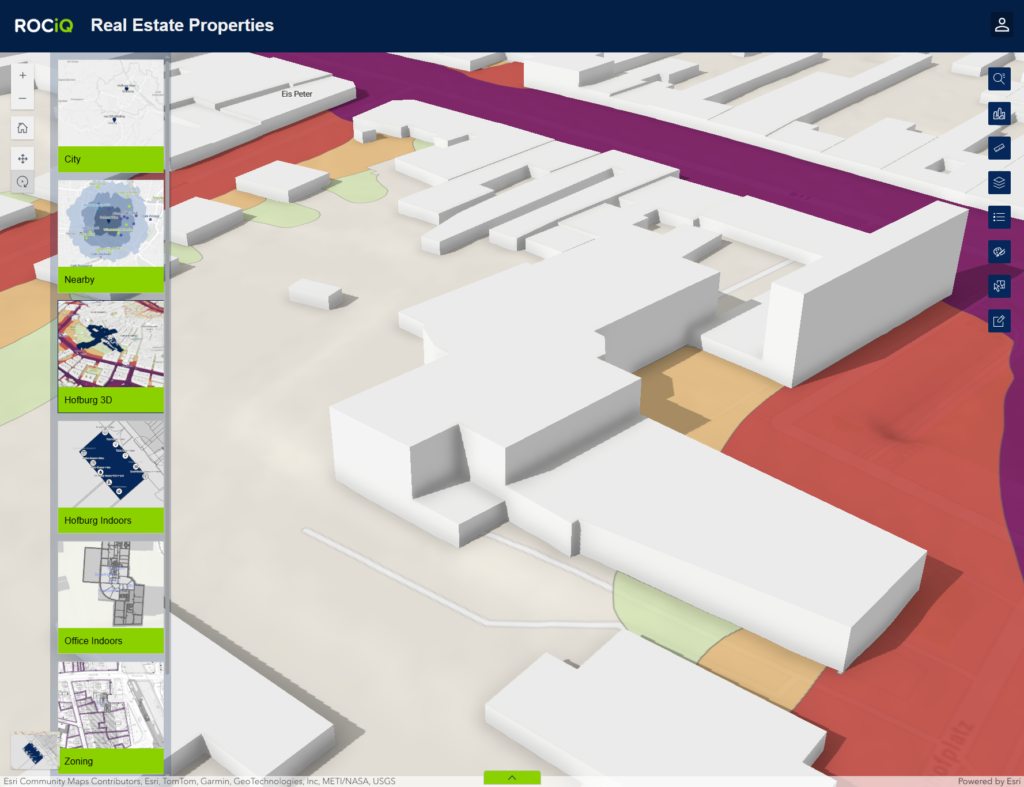Open the Office Indoors bookmark thumbnail
Screen dimensions: 1024x787
[x=111, y=585]
